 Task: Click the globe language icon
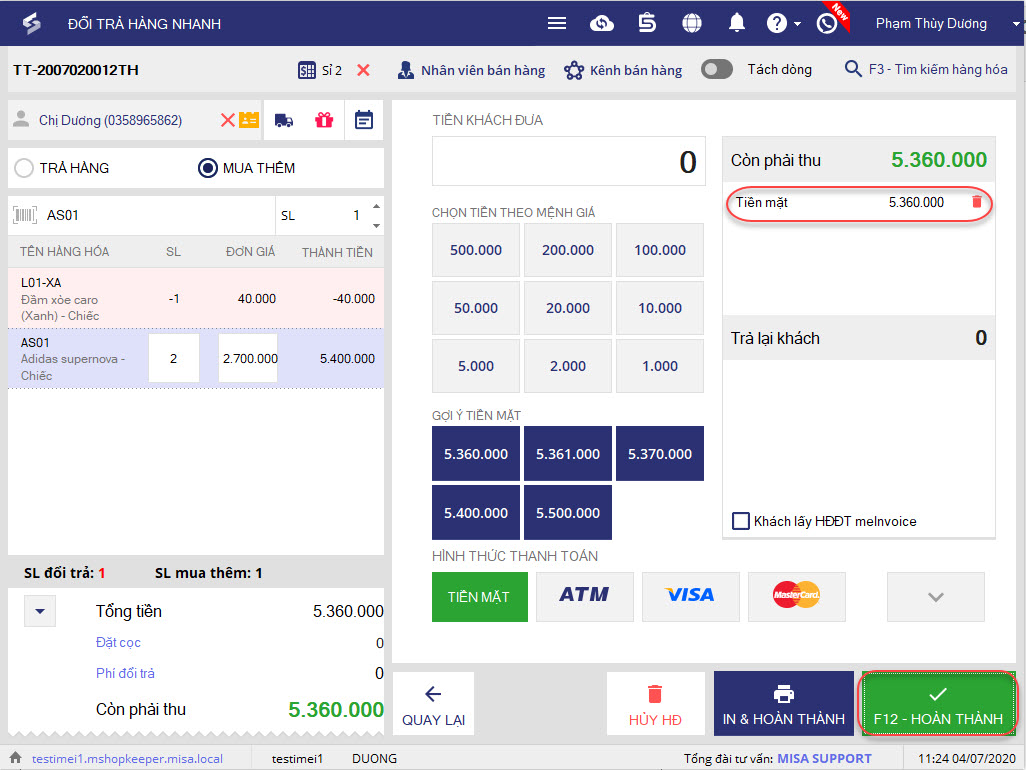(x=692, y=24)
